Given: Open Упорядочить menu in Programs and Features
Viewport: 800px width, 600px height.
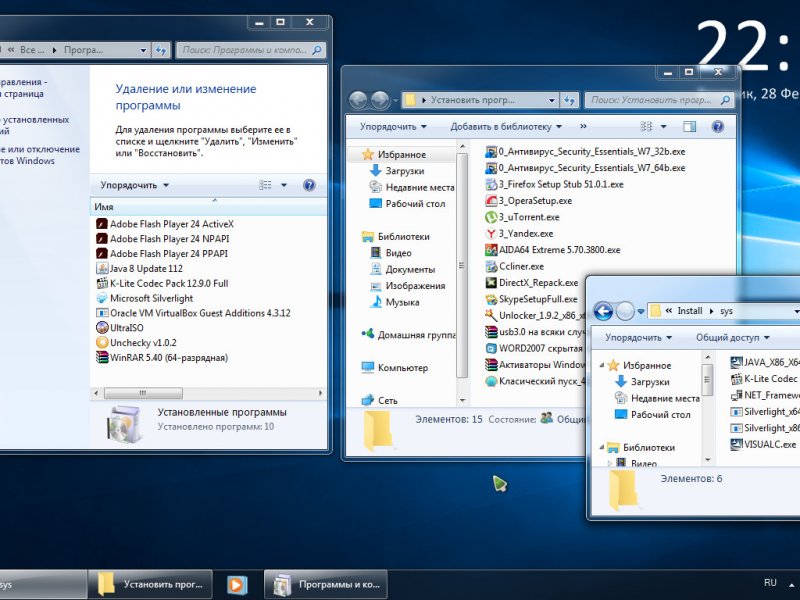Looking at the screenshot, I should point(135,185).
